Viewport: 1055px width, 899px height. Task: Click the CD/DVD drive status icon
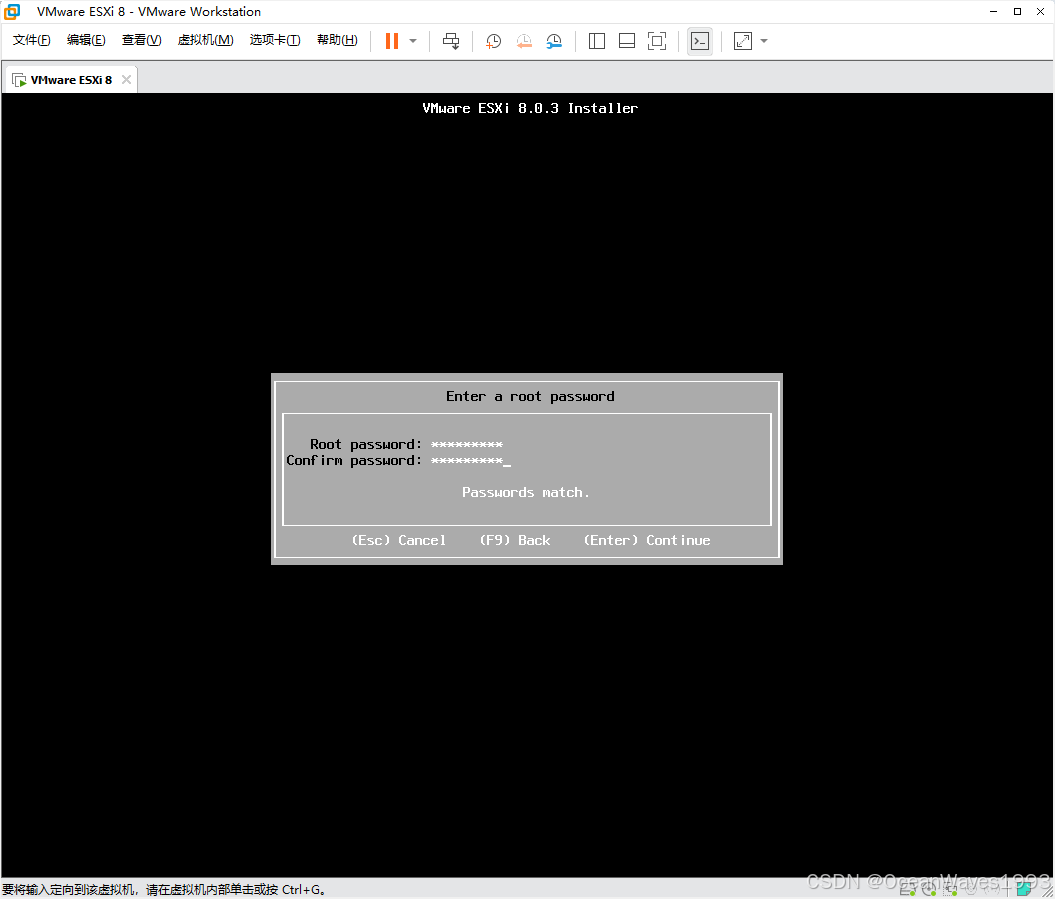[929, 890]
